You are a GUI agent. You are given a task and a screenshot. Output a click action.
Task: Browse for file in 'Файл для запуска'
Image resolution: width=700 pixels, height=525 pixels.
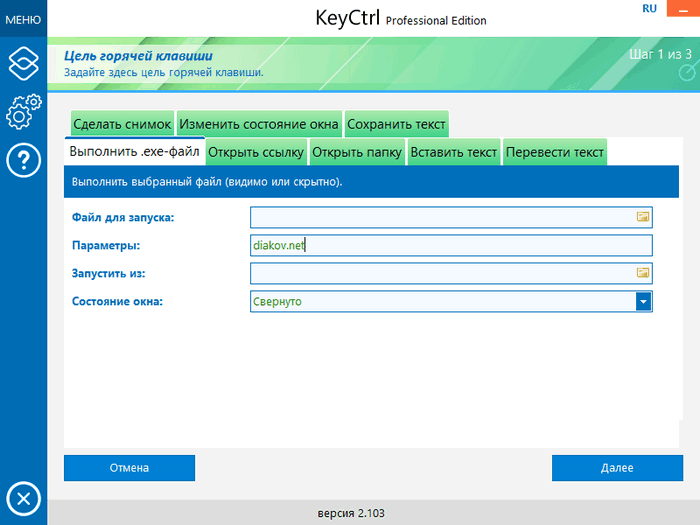643,216
